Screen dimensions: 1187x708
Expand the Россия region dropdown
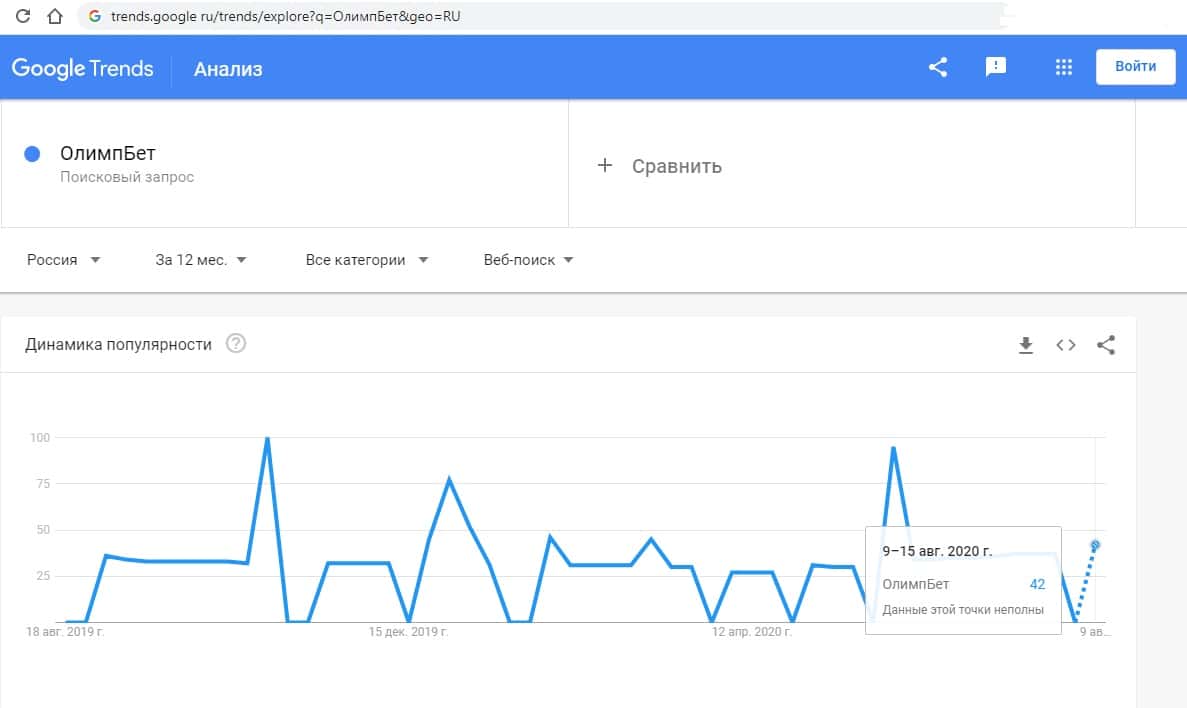(x=64, y=260)
